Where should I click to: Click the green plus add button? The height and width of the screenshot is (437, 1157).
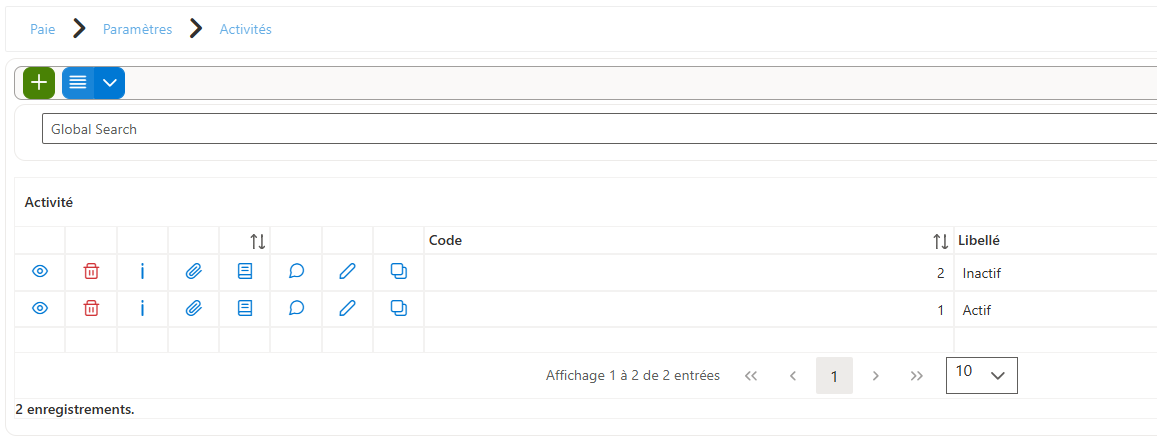(39, 83)
